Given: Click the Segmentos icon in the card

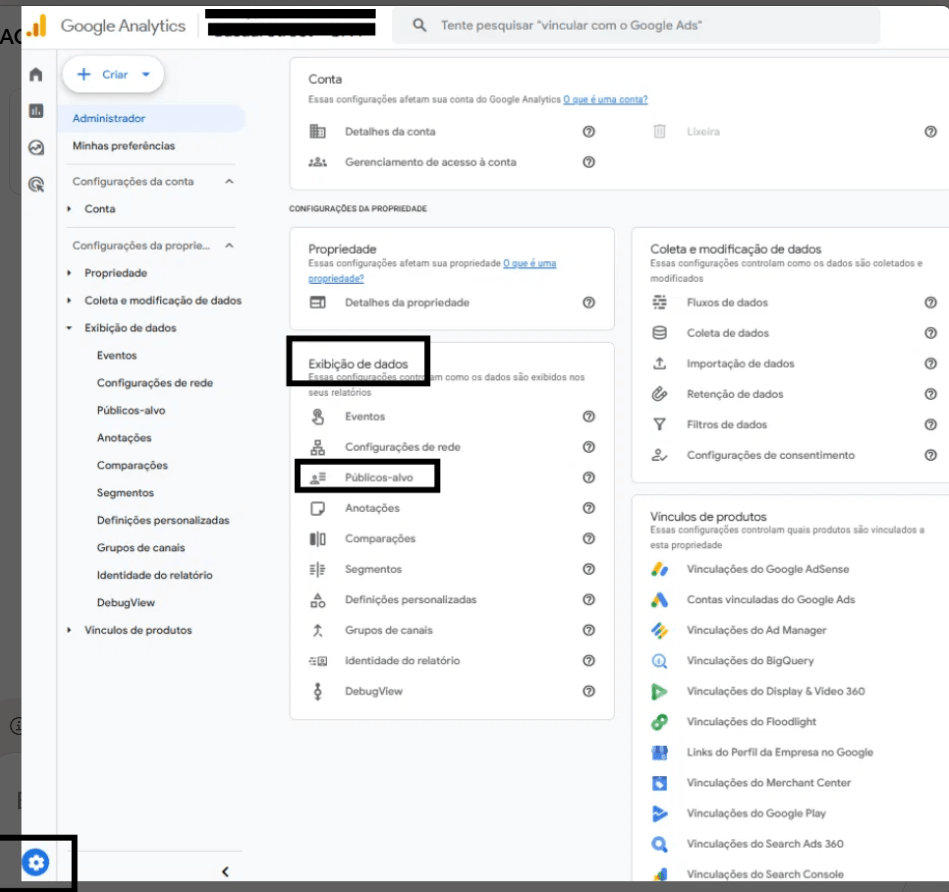Looking at the screenshot, I should pyautogui.click(x=317, y=569).
